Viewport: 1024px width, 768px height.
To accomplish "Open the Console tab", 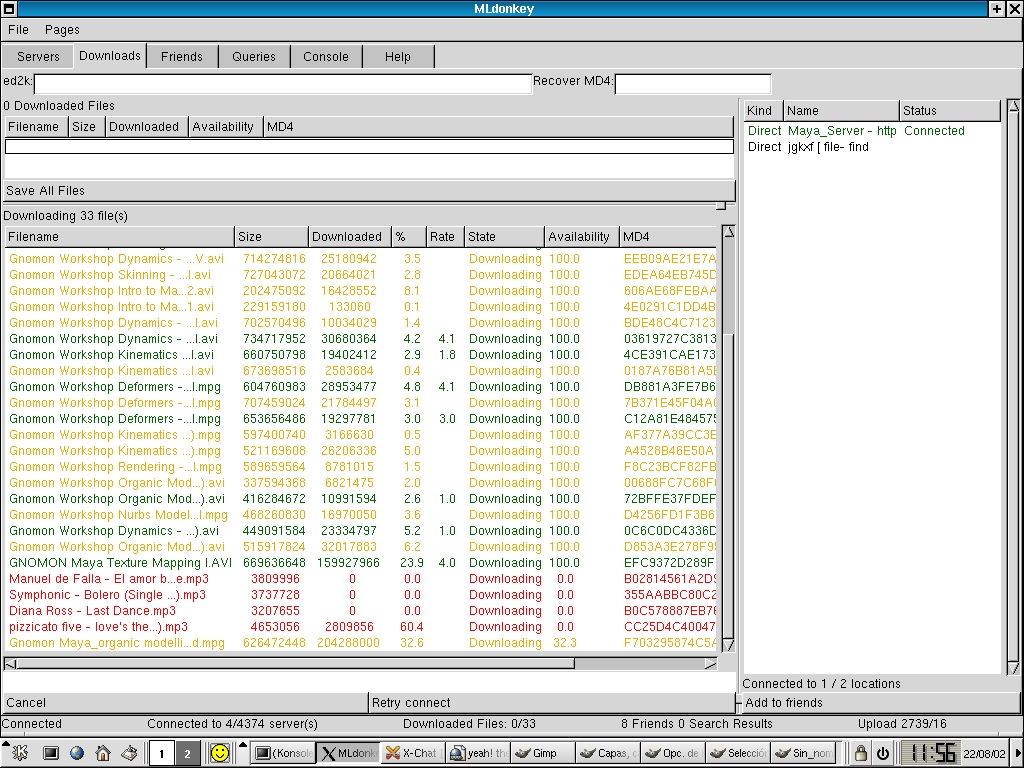I will [325, 57].
